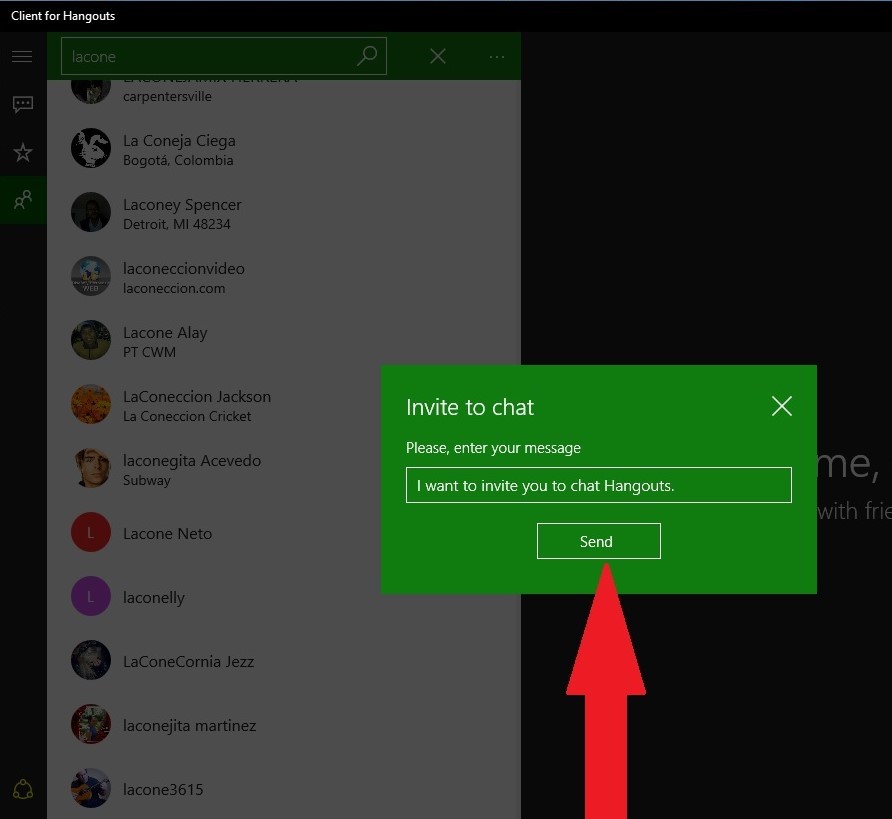Open the more options ellipsis
892x819 pixels.
(497, 57)
